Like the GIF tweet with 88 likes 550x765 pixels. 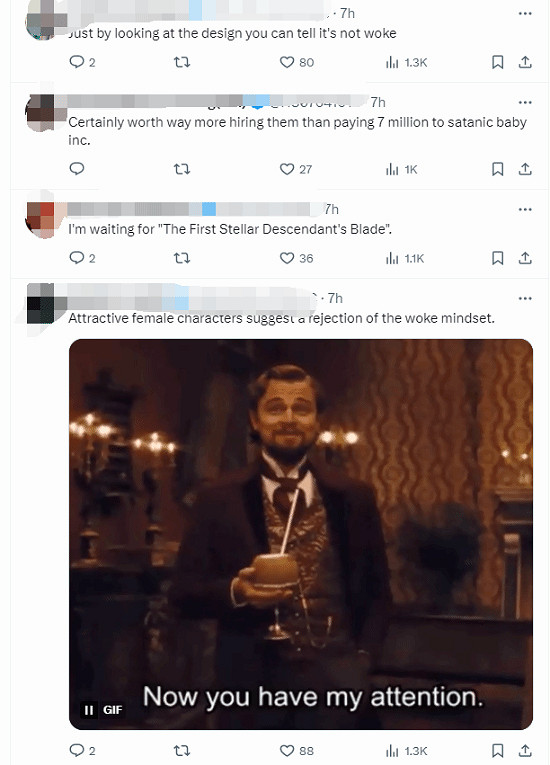click(x=296, y=750)
